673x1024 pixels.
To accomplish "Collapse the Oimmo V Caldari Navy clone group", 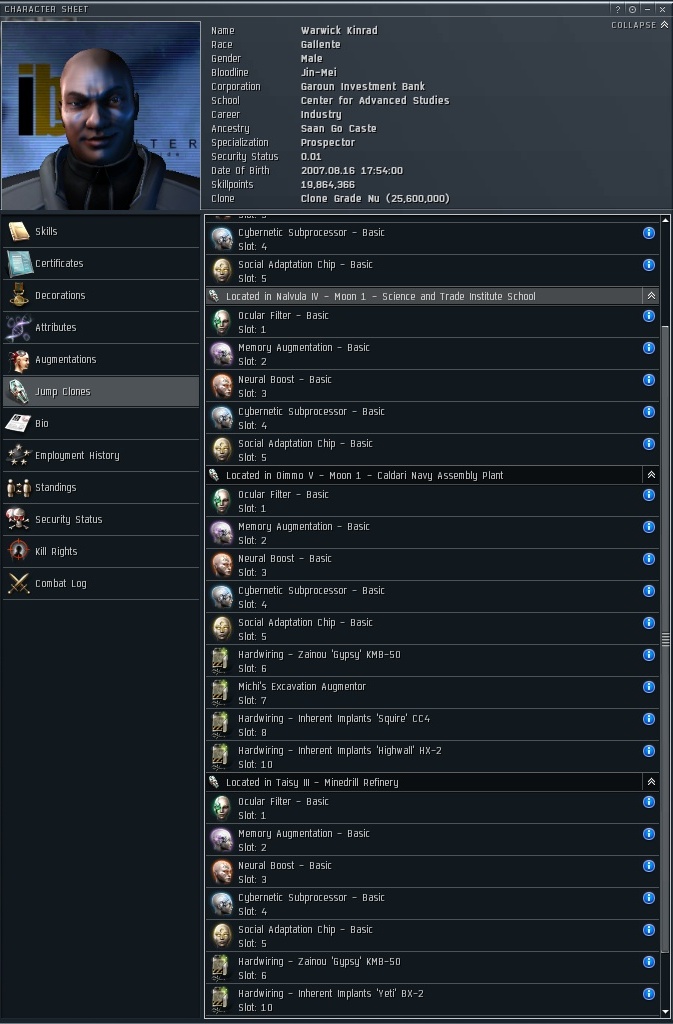I will click(651, 475).
